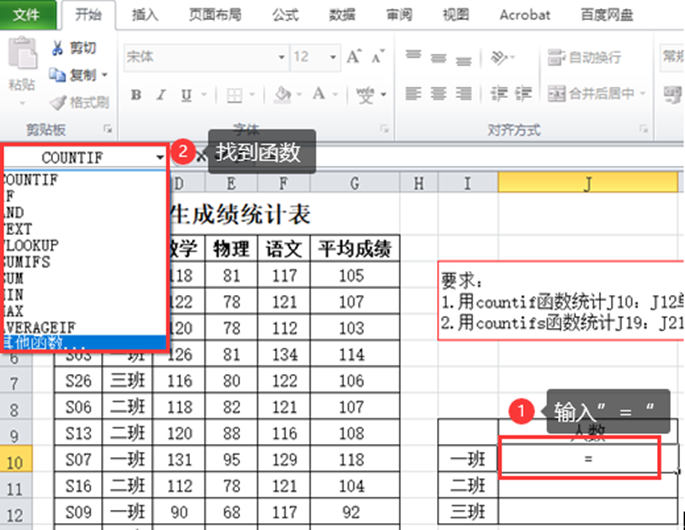Select column header J
Image resolution: width=685 pixels, height=530 pixels.
coord(588,184)
